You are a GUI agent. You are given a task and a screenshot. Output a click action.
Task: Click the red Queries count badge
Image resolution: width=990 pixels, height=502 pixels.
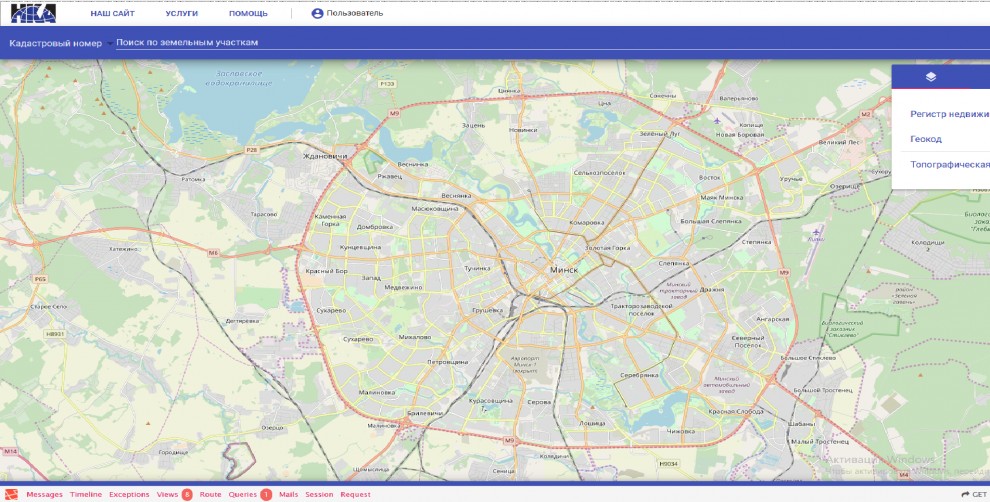click(266, 494)
